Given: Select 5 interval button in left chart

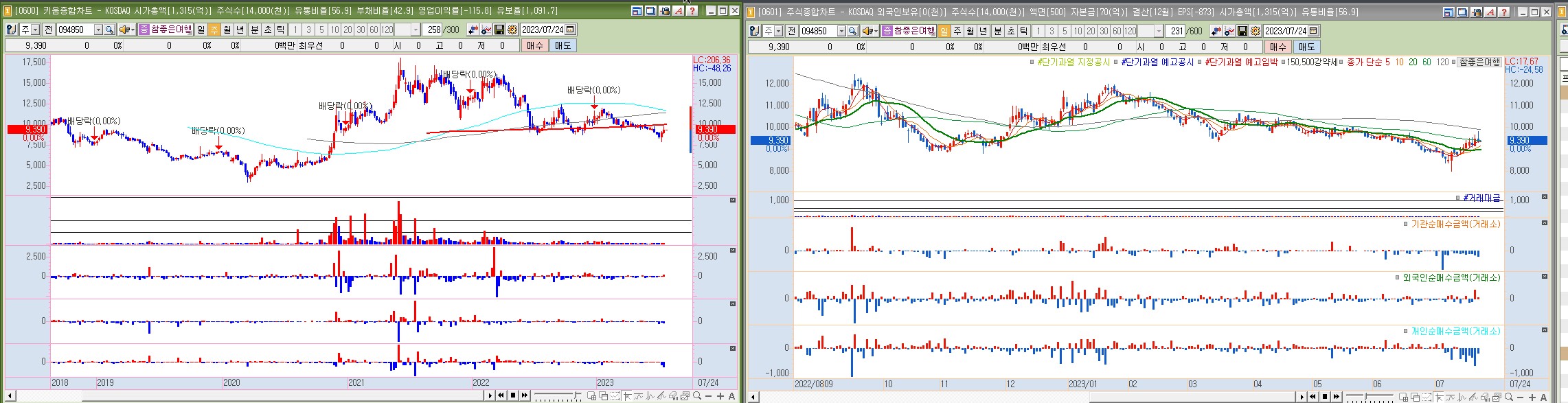Looking at the screenshot, I should click(x=321, y=30).
